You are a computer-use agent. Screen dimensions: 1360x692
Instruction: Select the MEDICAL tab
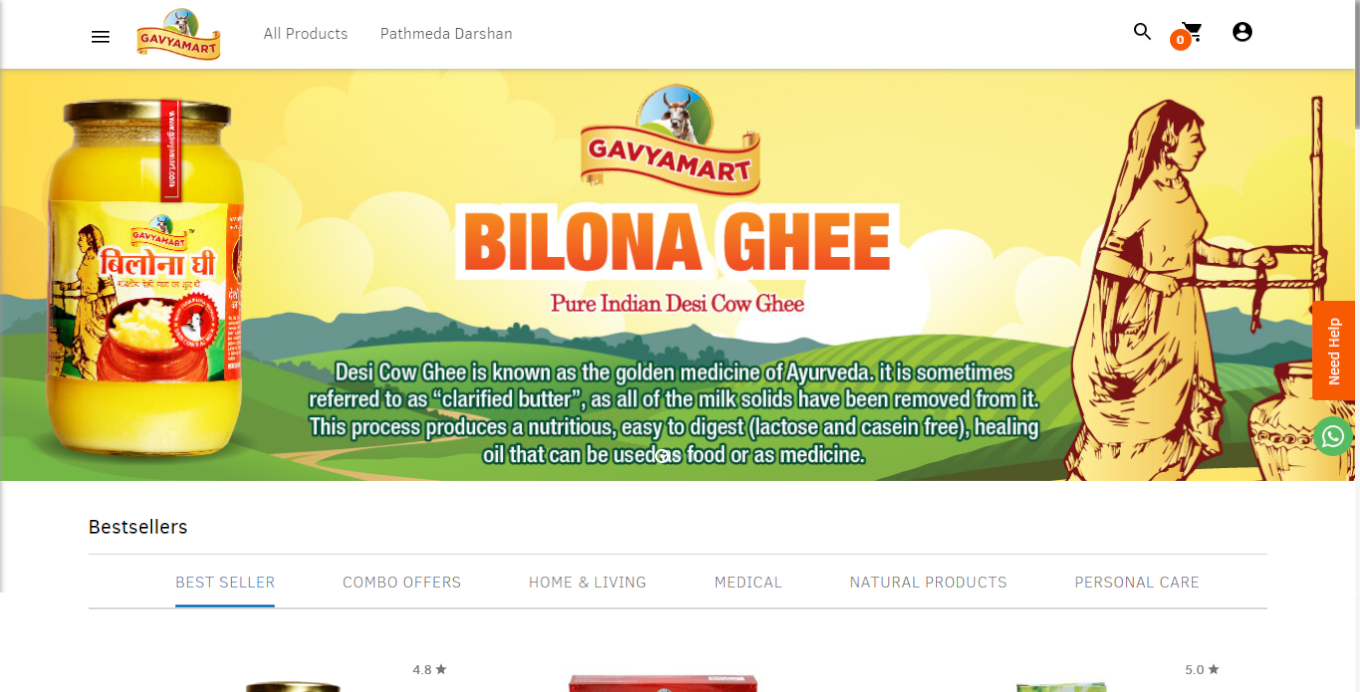[x=748, y=582]
